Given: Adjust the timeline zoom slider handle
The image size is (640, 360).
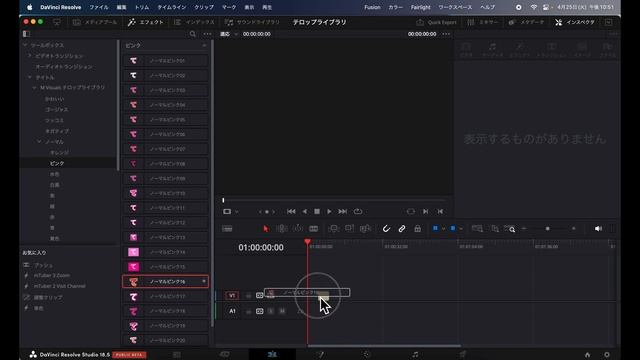Looking at the screenshot, I should pos(548,229).
